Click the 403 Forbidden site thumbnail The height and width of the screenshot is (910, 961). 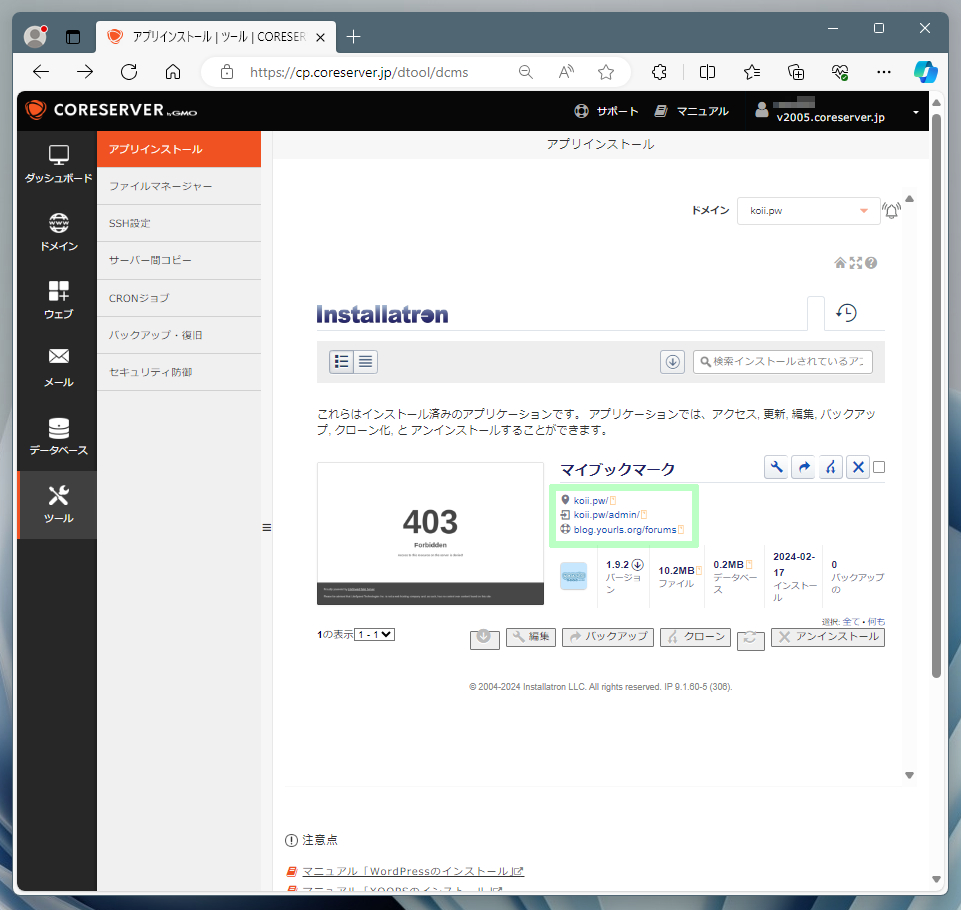(x=430, y=533)
